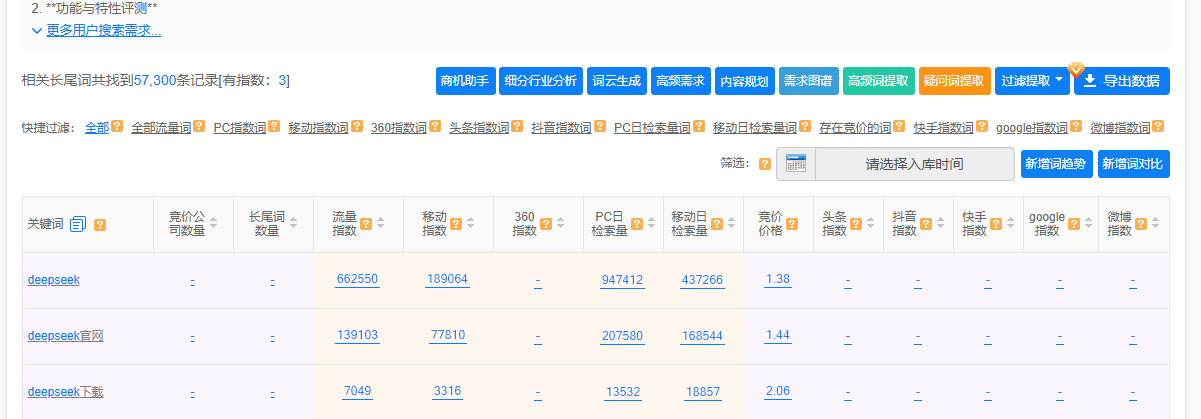1201x419 pixels.
Task: Open help icon beside google指数词 filter
Action: pyautogui.click(x=1075, y=127)
